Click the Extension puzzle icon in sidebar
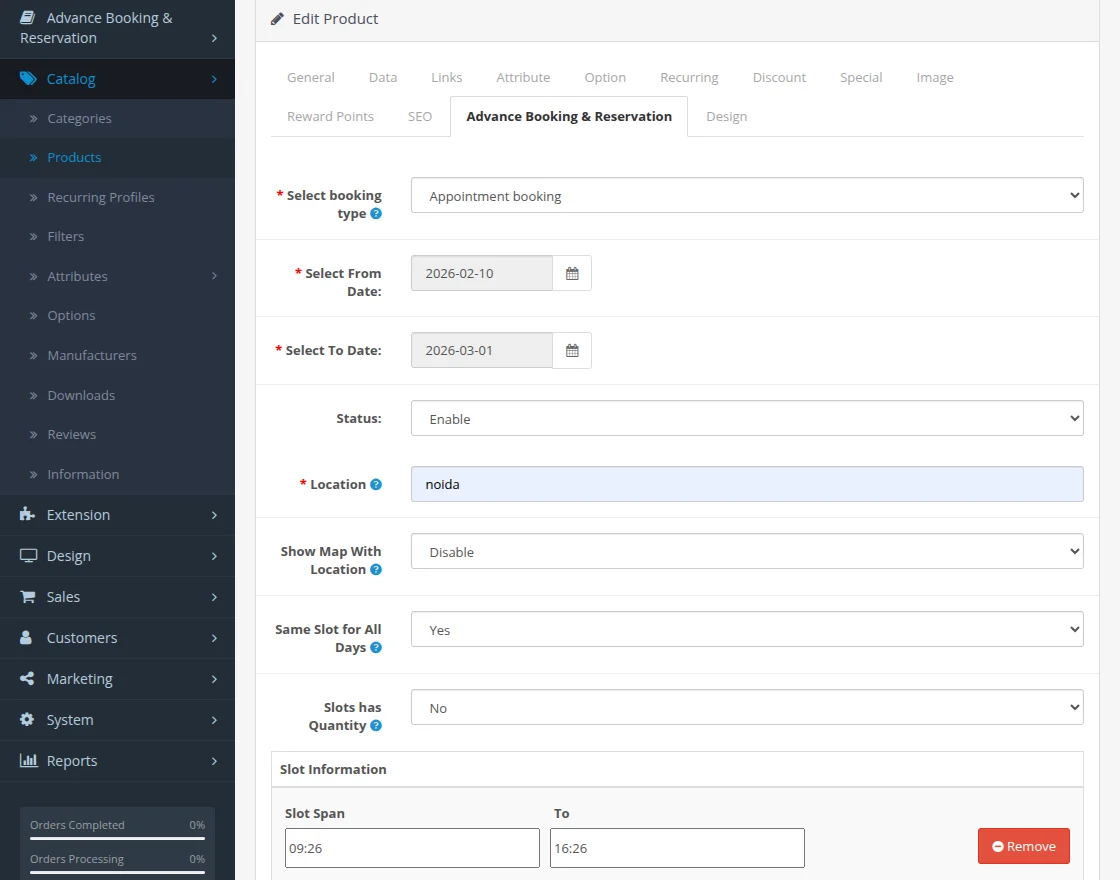 (28, 515)
